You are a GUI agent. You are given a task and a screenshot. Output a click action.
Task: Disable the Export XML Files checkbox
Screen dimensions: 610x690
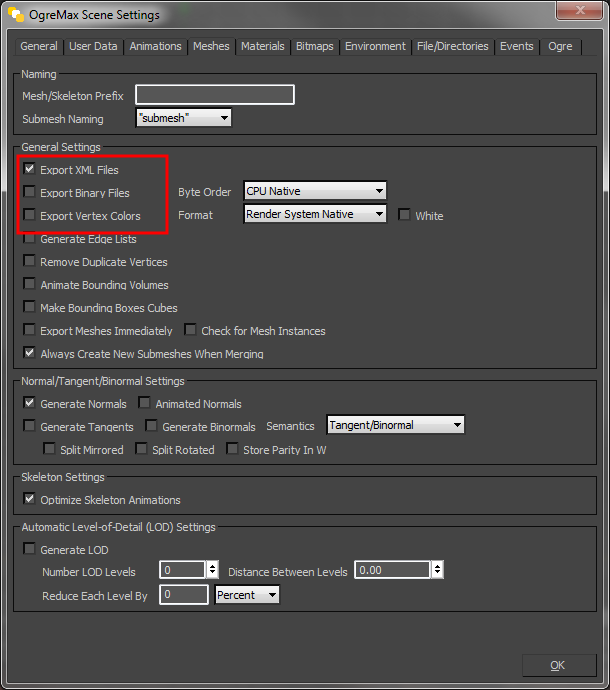point(30,170)
